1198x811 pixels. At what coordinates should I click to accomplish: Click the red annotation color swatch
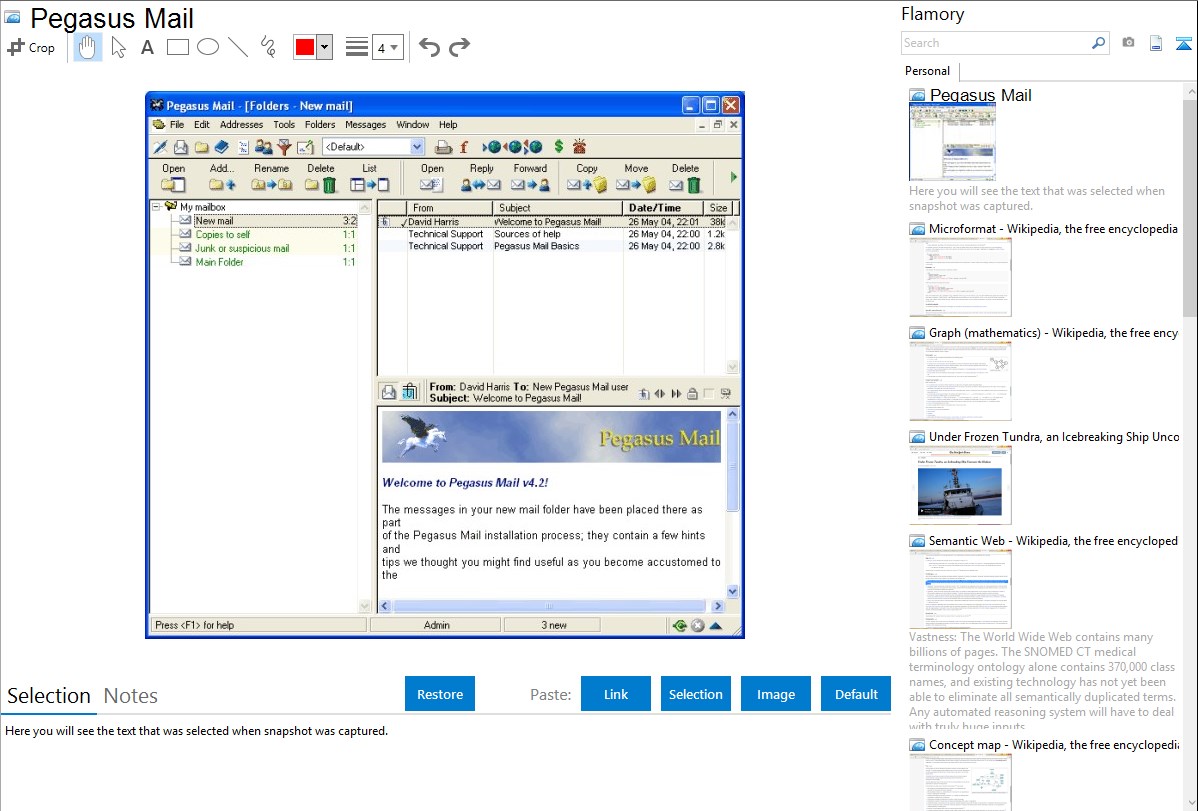(305, 47)
